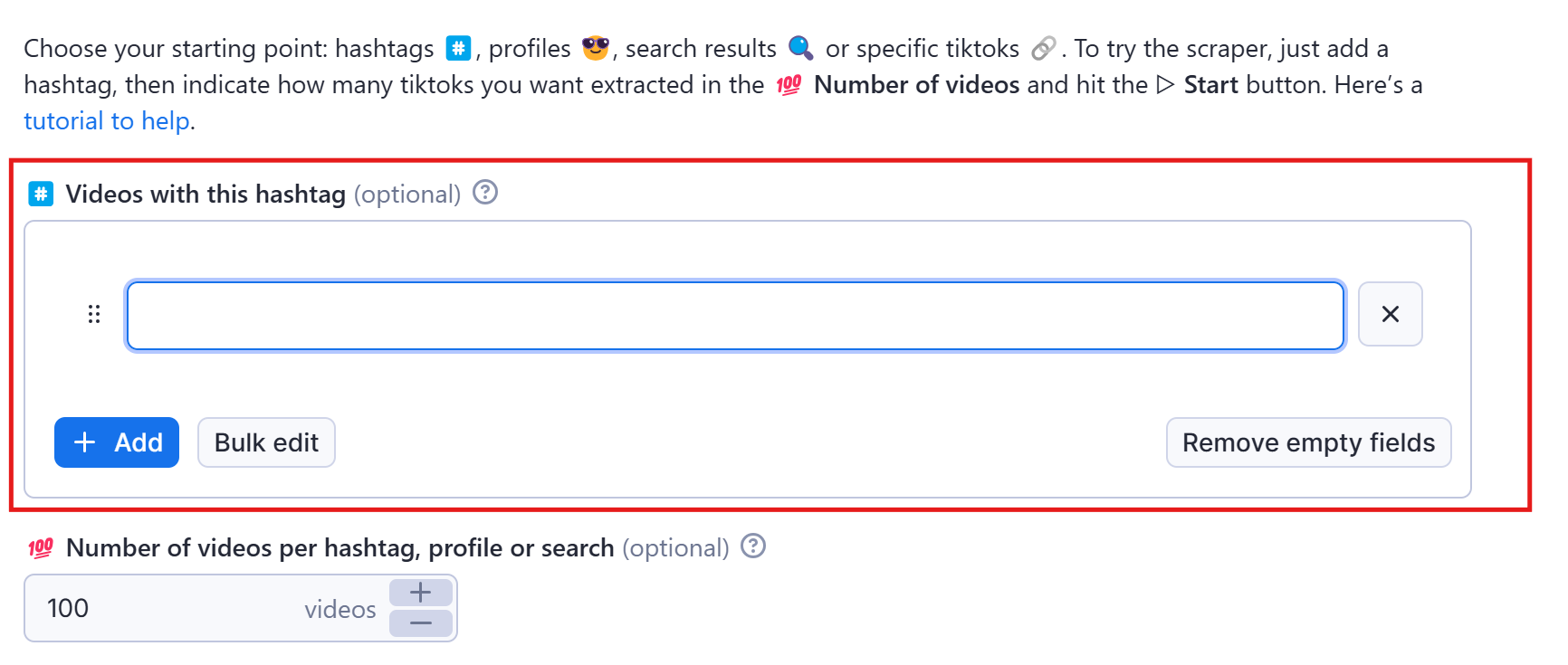Click the 💯 emoji in the instructions paragraph

pyautogui.click(x=787, y=84)
